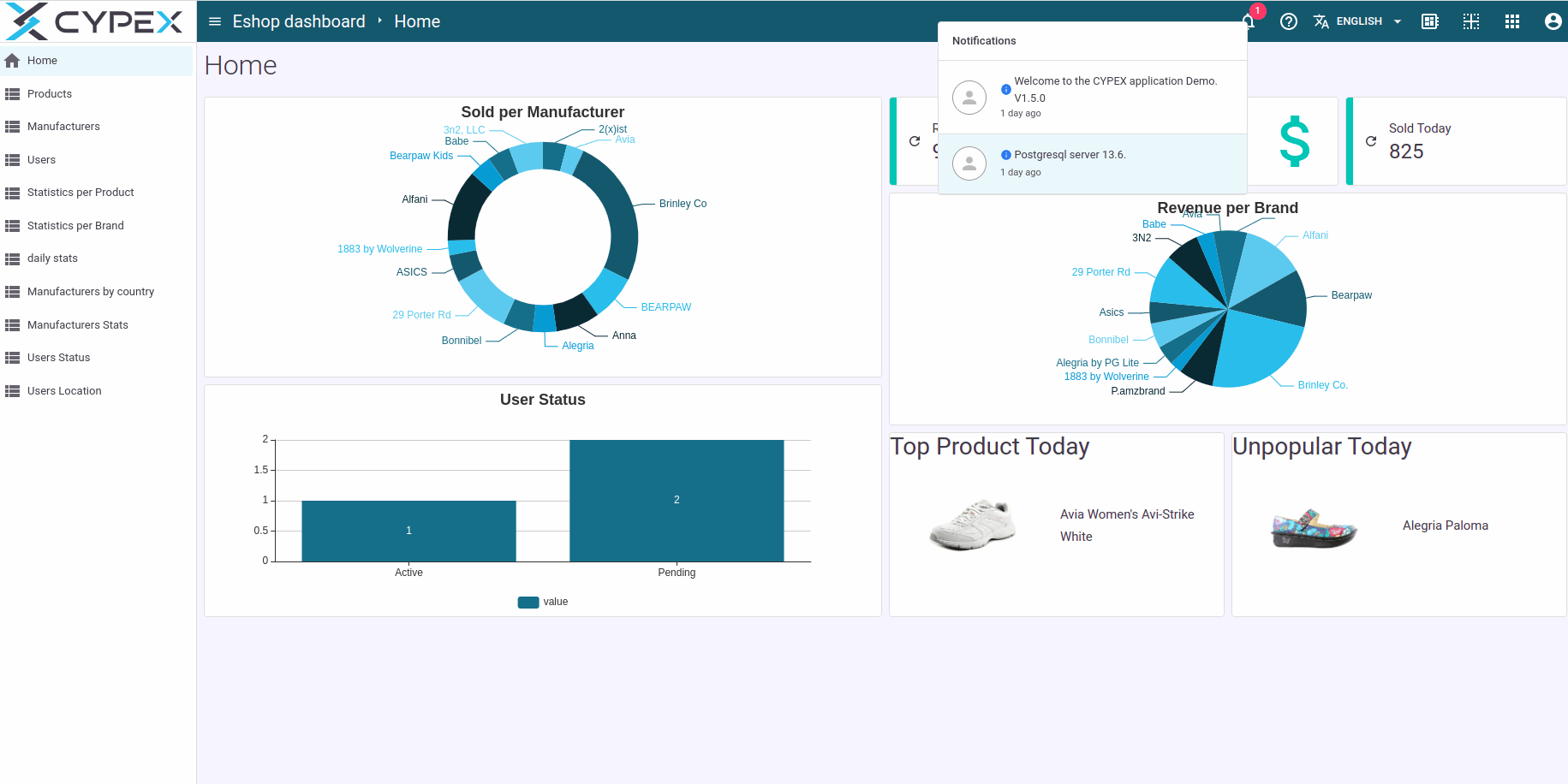Click the list icon beside Statistics per Brand
This screenshot has width=1568, height=784.
click(12, 226)
